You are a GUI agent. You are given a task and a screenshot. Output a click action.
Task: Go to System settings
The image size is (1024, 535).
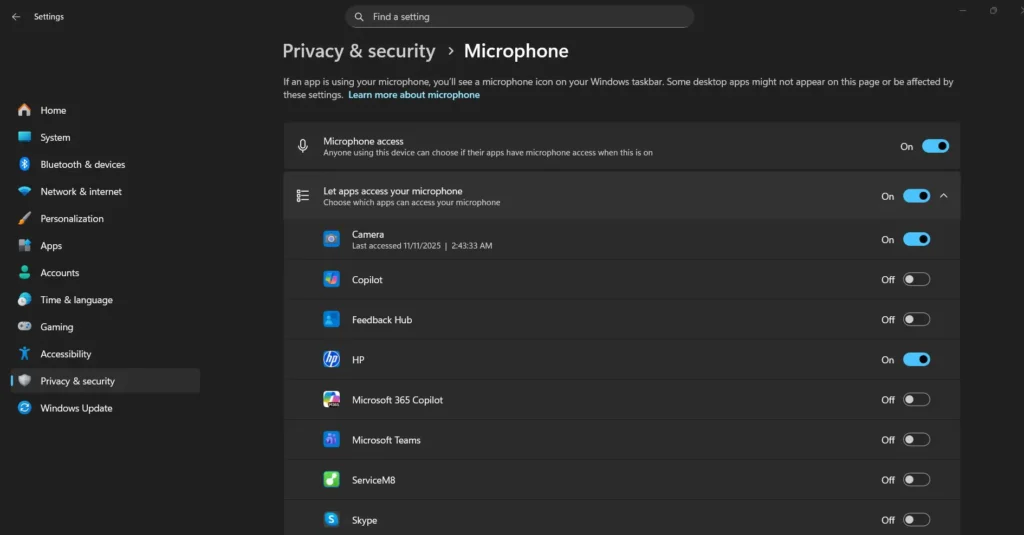click(106, 137)
